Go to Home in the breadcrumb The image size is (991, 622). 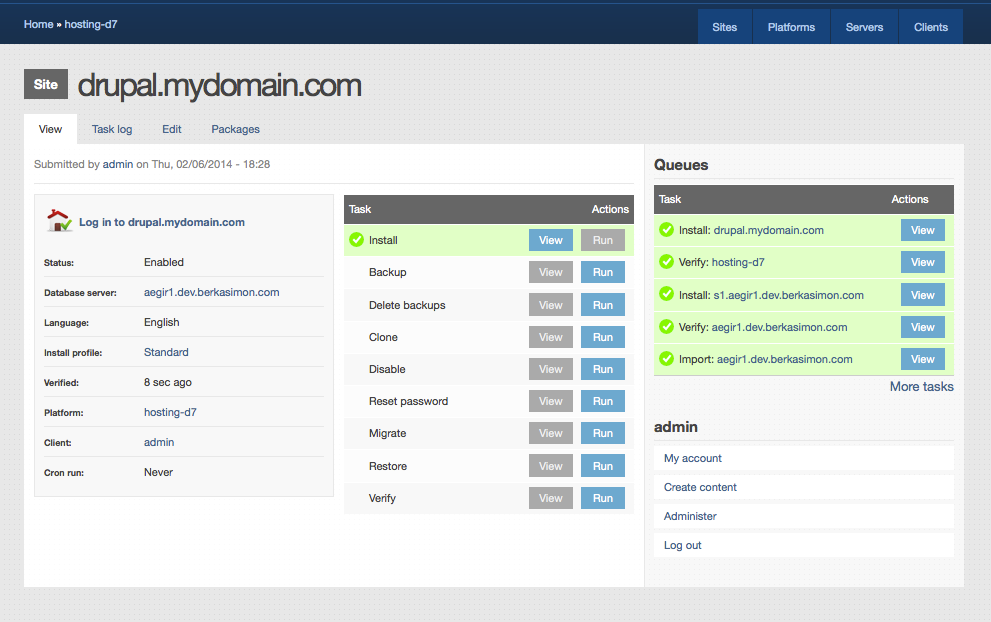click(39, 24)
